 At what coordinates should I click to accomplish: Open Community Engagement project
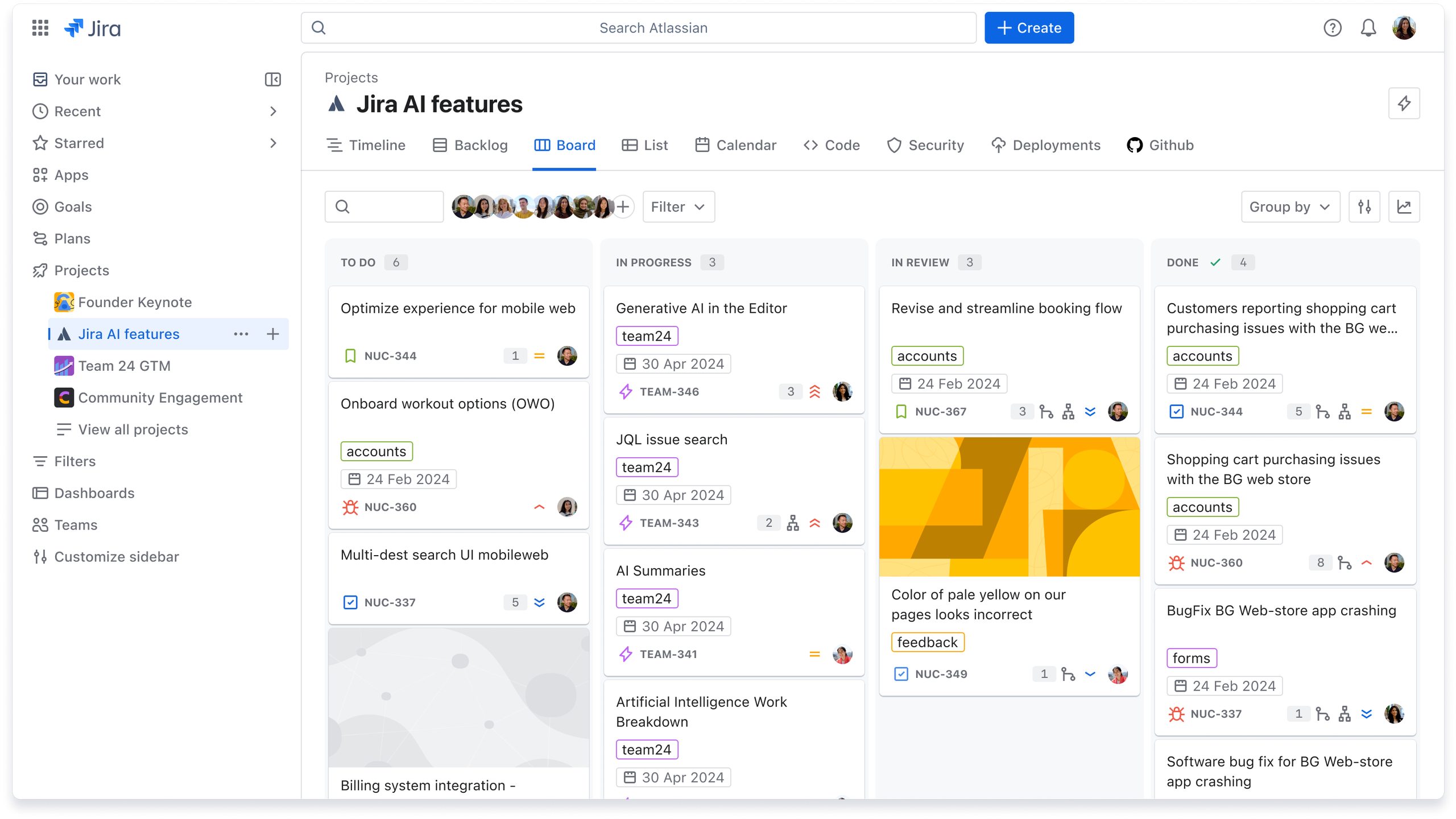[149, 398]
